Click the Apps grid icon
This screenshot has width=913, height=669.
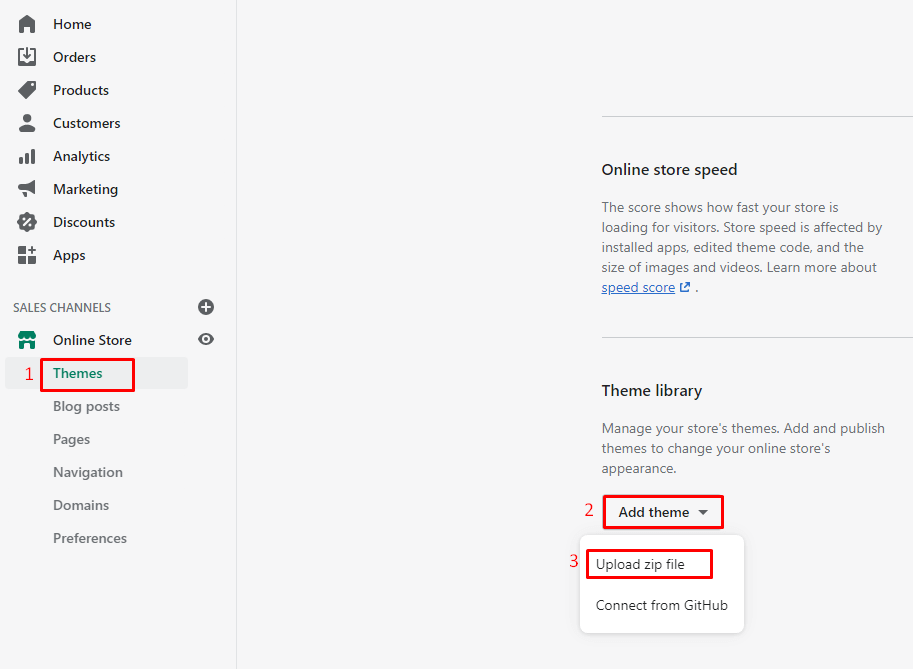click(27, 255)
